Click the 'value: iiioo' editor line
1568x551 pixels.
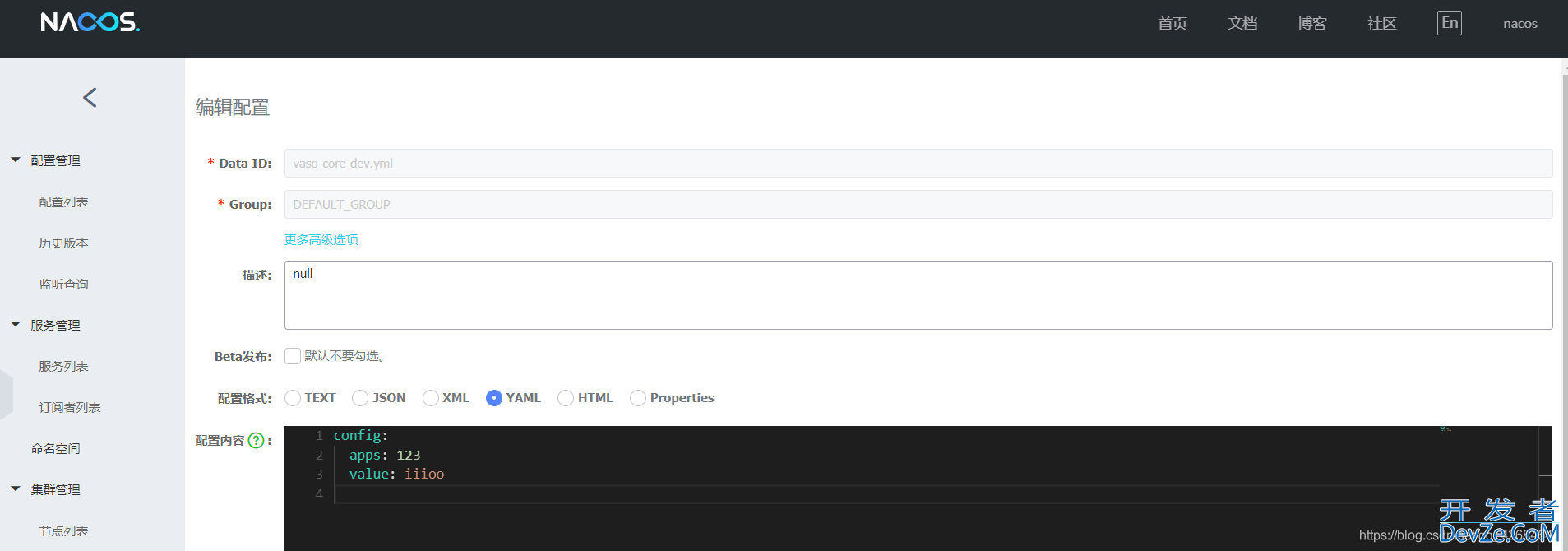click(x=396, y=474)
